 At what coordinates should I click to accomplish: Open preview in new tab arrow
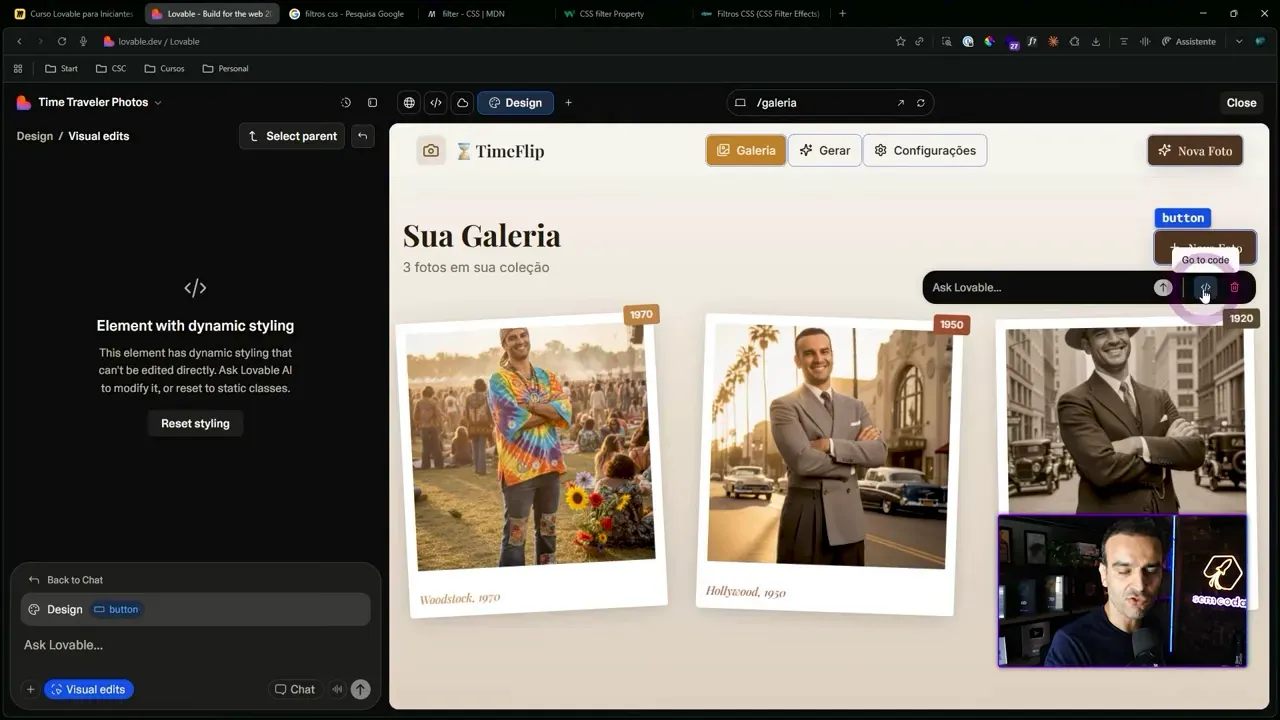[x=900, y=103]
